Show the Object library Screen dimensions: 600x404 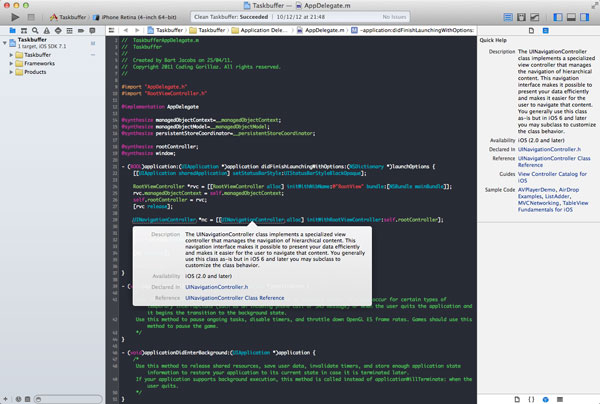(546, 399)
